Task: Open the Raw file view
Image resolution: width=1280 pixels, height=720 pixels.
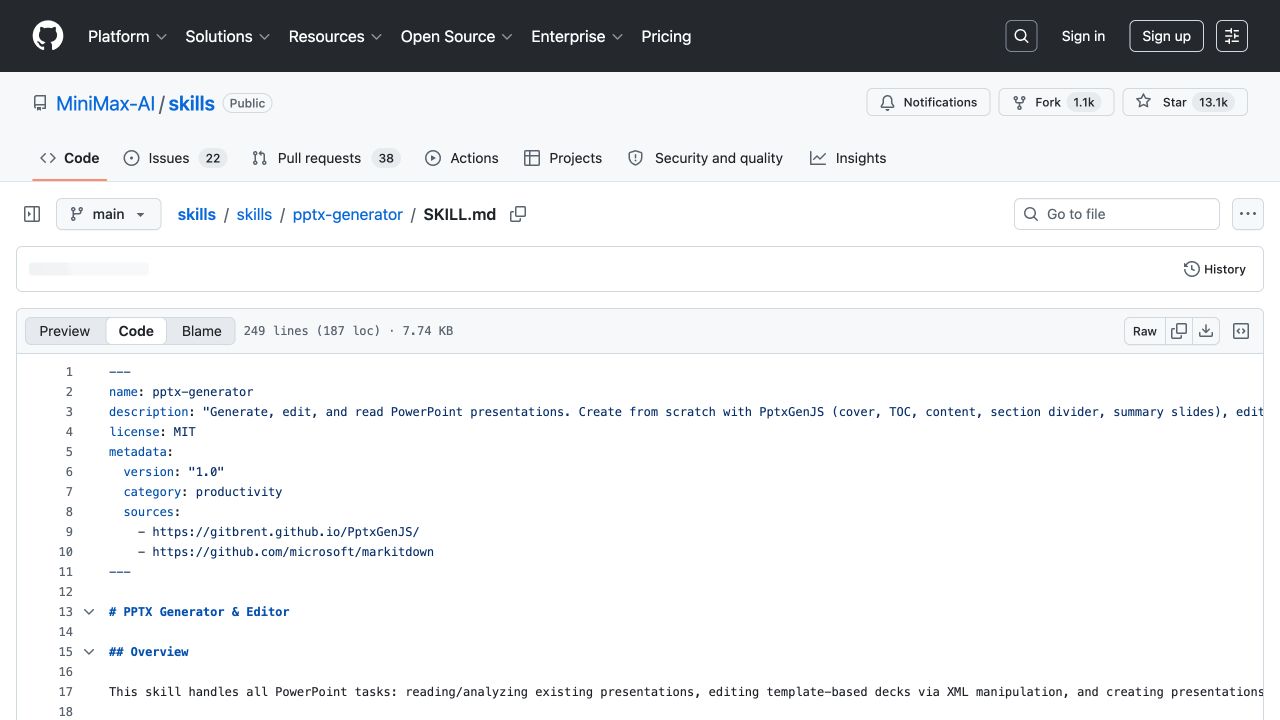Action: tap(1145, 331)
